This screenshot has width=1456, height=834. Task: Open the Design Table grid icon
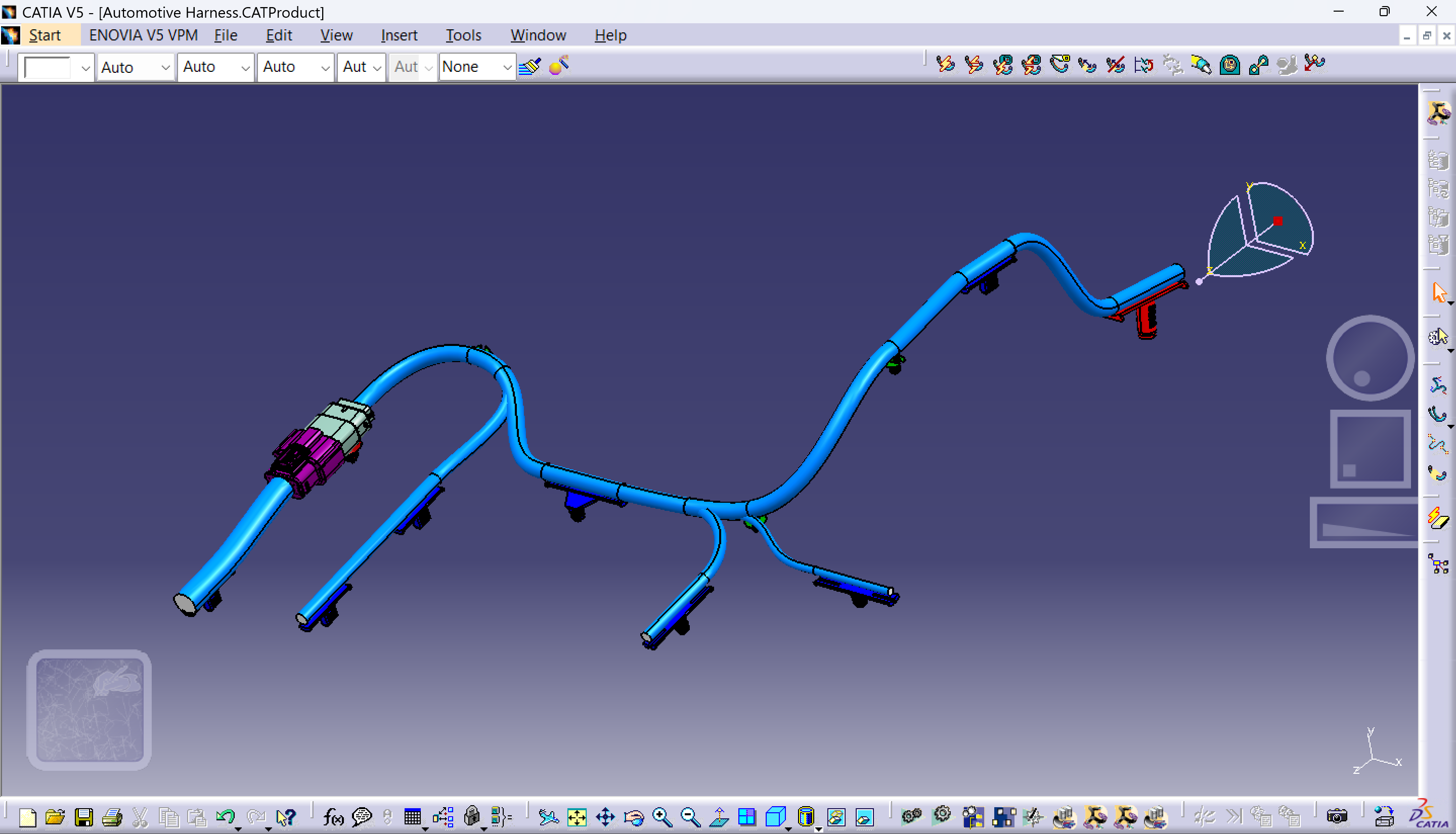(412, 817)
